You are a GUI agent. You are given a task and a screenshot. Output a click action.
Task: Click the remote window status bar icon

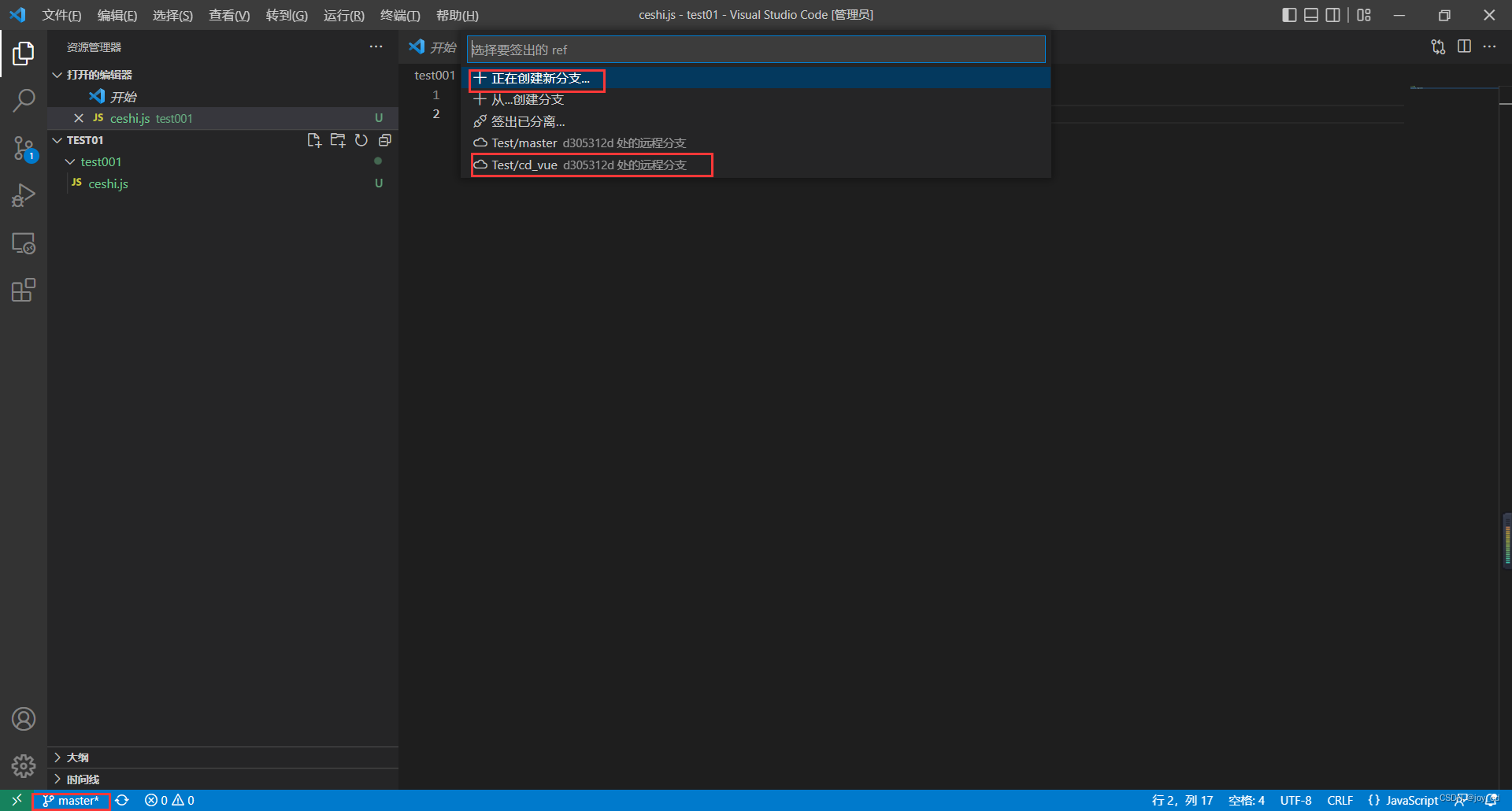(x=16, y=800)
